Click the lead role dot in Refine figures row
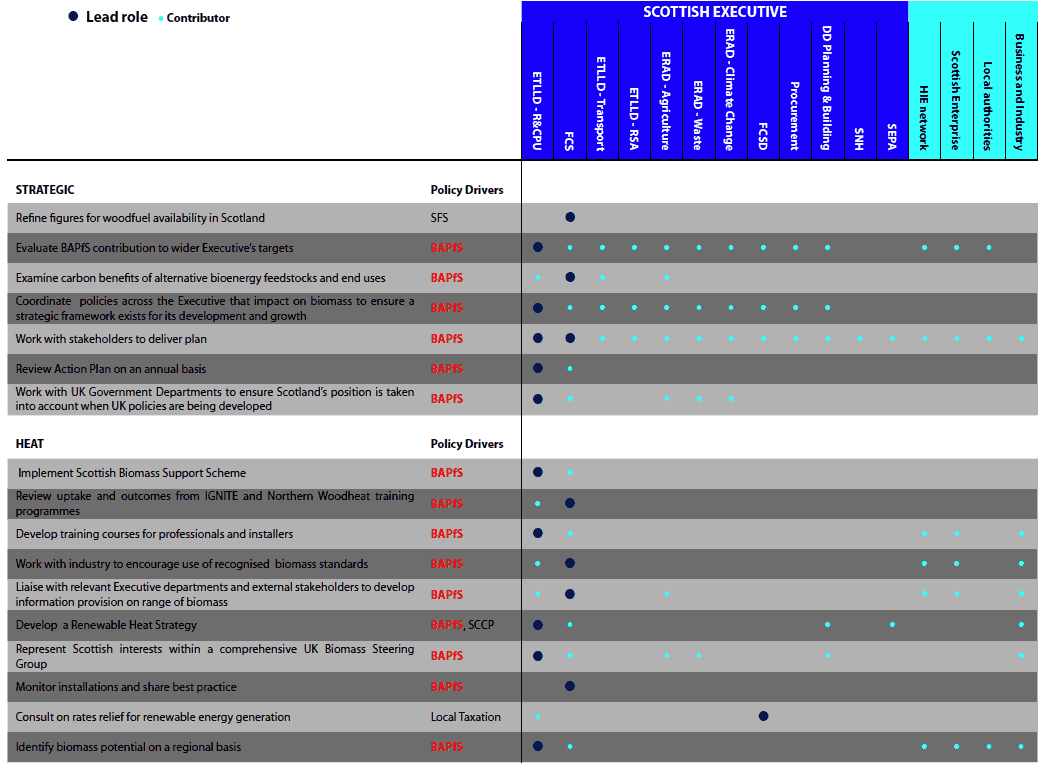Image resolution: width=1044 pixels, height=770 pixels. click(x=570, y=217)
